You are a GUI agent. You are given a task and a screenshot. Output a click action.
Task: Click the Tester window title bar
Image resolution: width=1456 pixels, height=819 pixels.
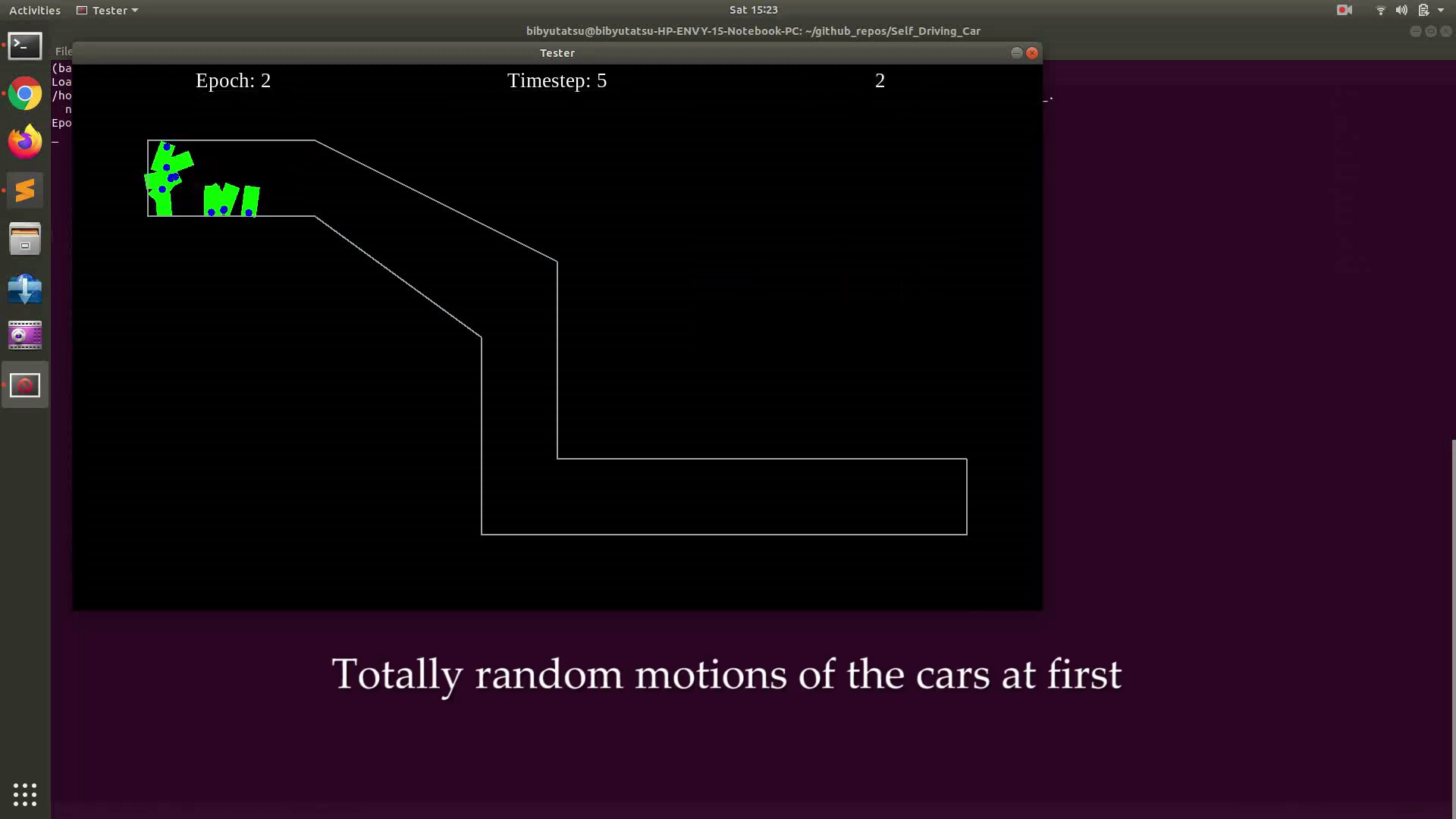[x=557, y=52]
